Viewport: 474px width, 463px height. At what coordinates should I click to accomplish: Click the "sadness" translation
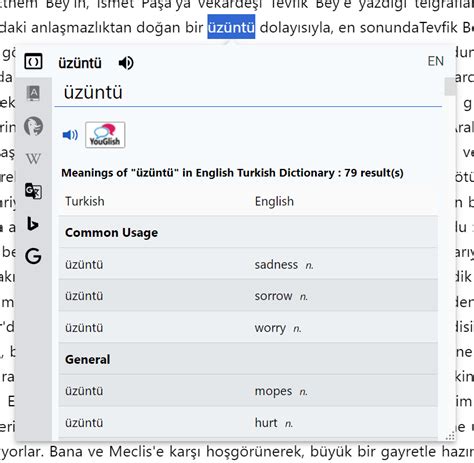pyautogui.click(x=276, y=265)
